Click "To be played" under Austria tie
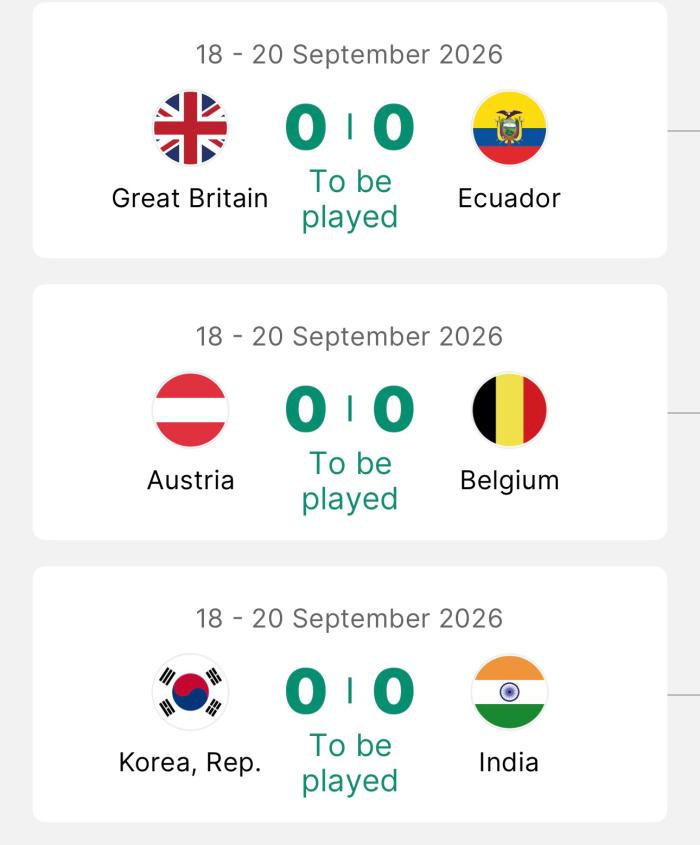This screenshot has width=700, height=845. click(350, 481)
